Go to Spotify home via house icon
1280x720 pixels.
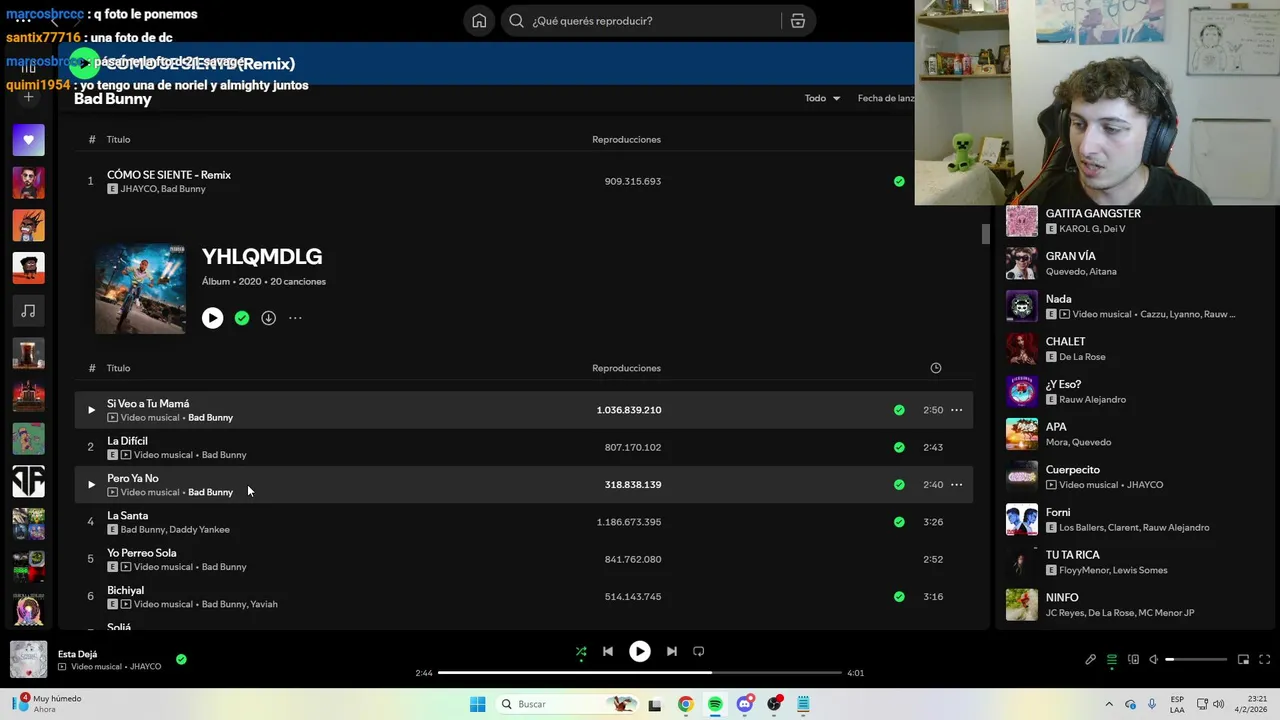[x=479, y=21]
